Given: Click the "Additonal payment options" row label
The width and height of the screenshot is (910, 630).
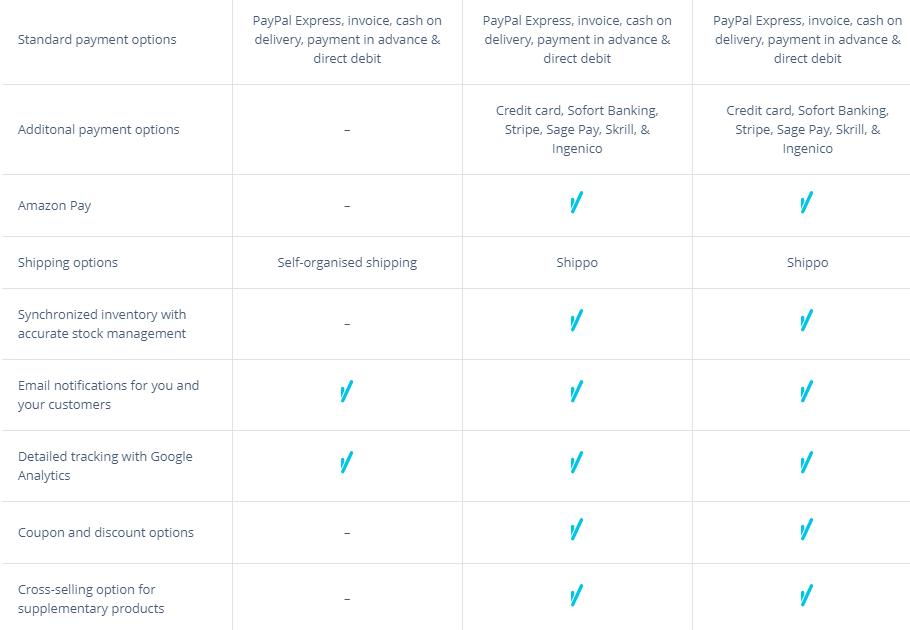Looking at the screenshot, I should click(x=99, y=130).
